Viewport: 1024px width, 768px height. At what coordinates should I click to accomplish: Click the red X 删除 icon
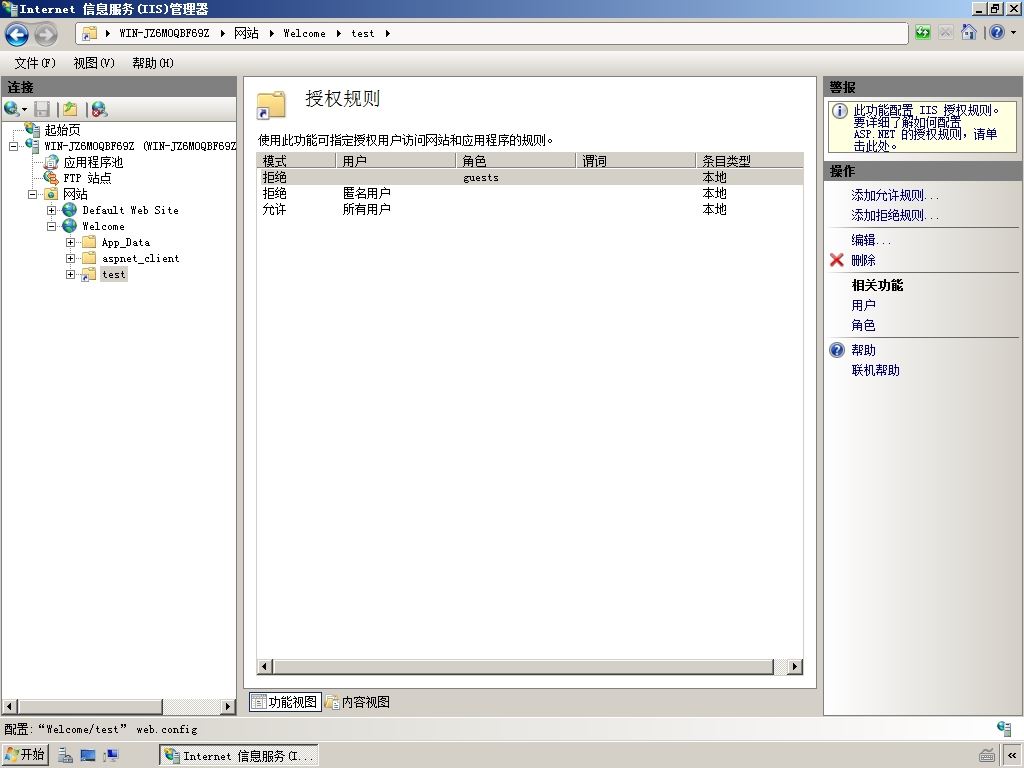(x=837, y=260)
